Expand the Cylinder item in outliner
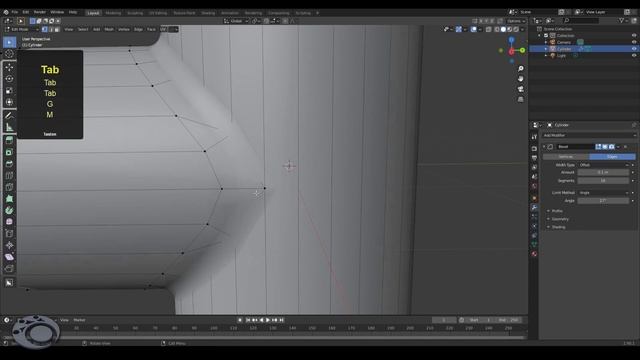 point(546,49)
